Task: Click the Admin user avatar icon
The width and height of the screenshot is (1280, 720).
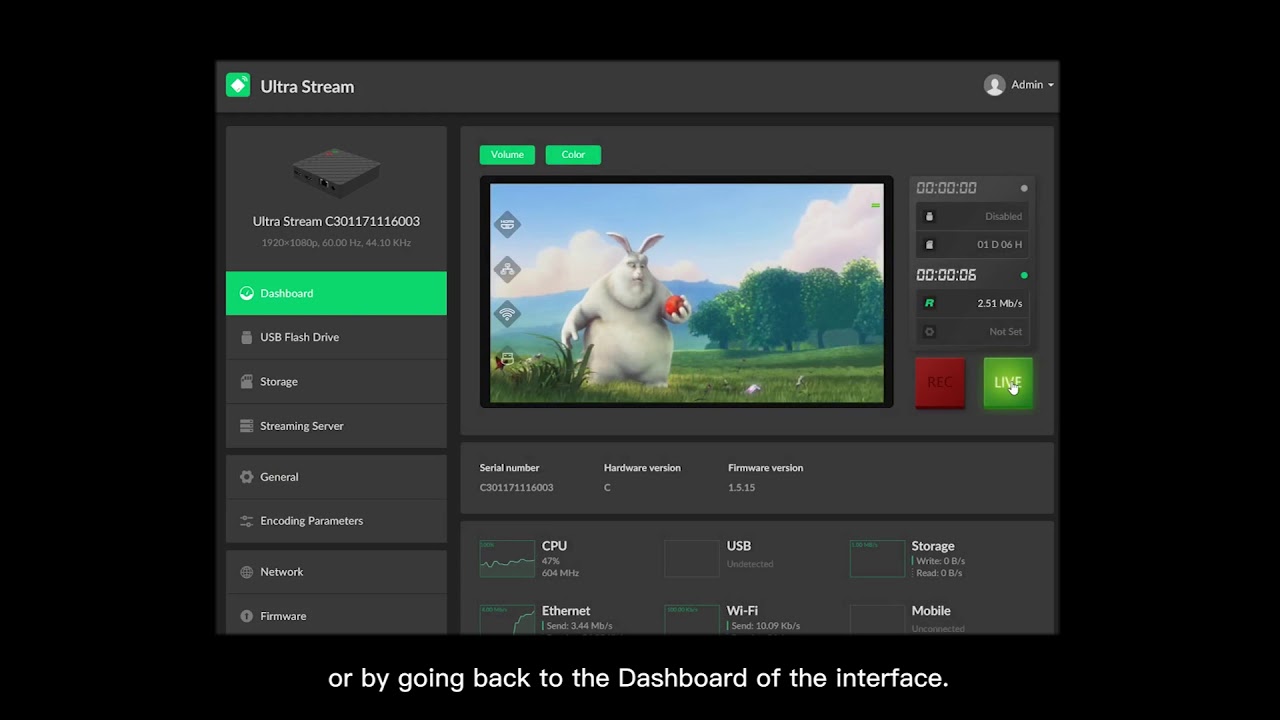Action: pyautogui.click(x=994, y=85)
